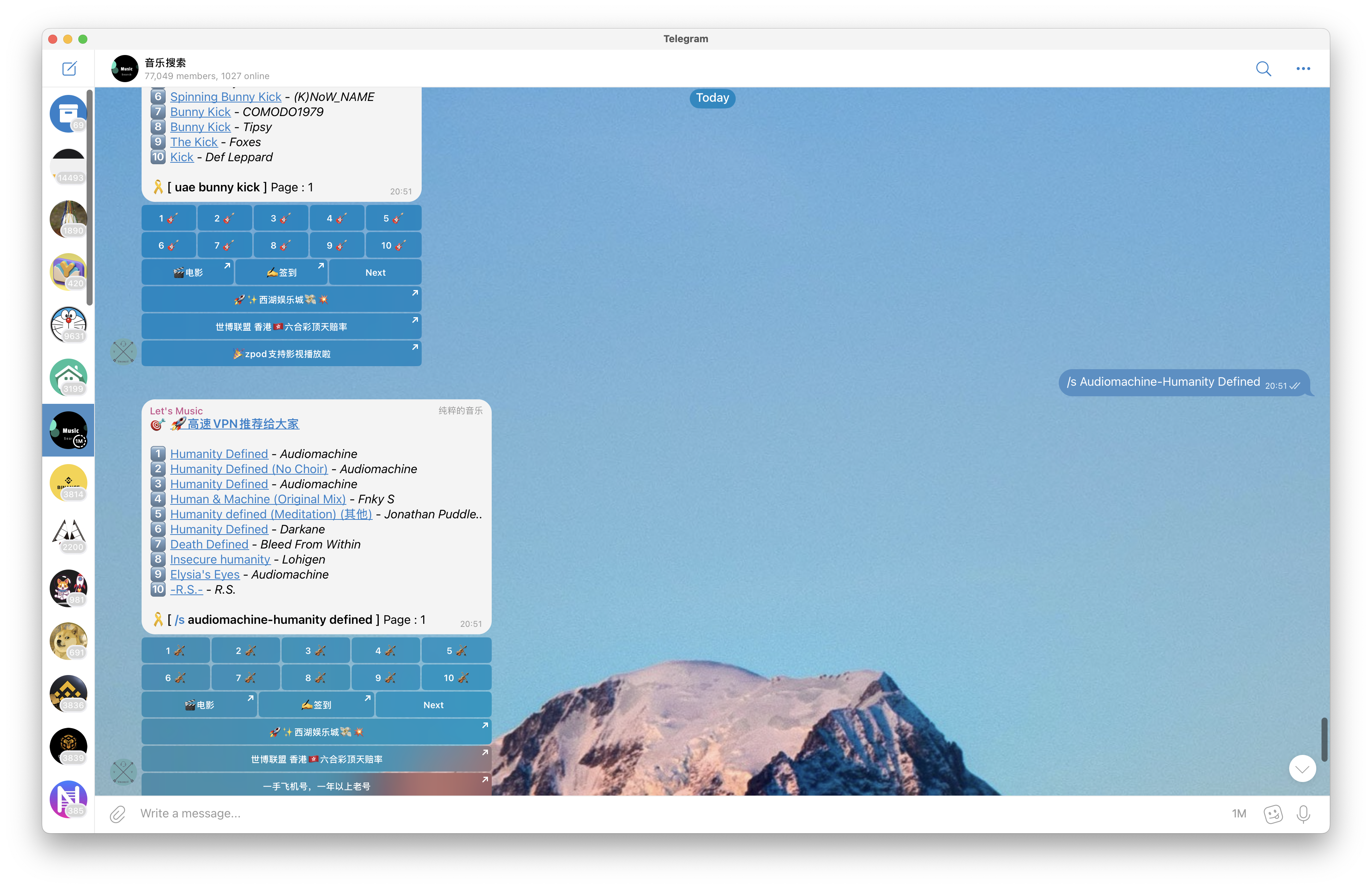The width and height of the screenshot is (1372, 889).
Task: Open the green house avatar chat
Action: [x=68, y=377]
